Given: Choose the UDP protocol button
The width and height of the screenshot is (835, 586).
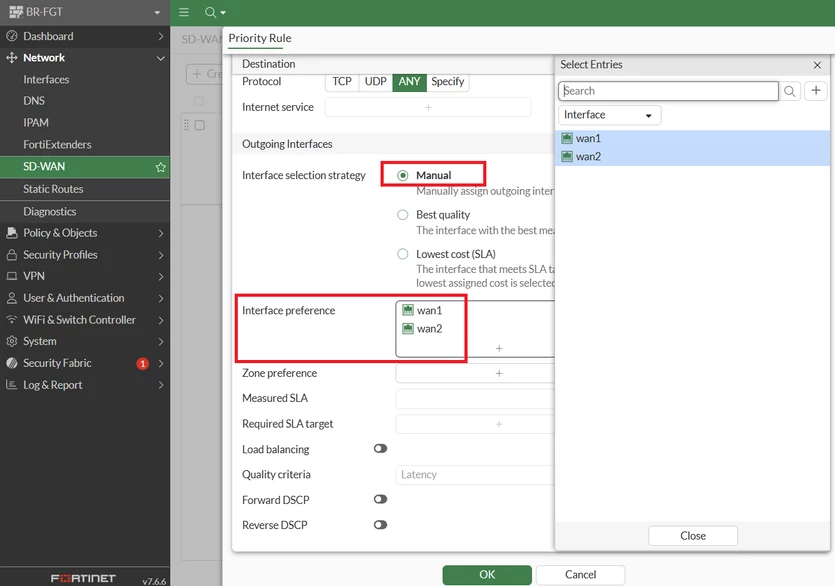Looking at the screenshot, I should pos(375,82).
